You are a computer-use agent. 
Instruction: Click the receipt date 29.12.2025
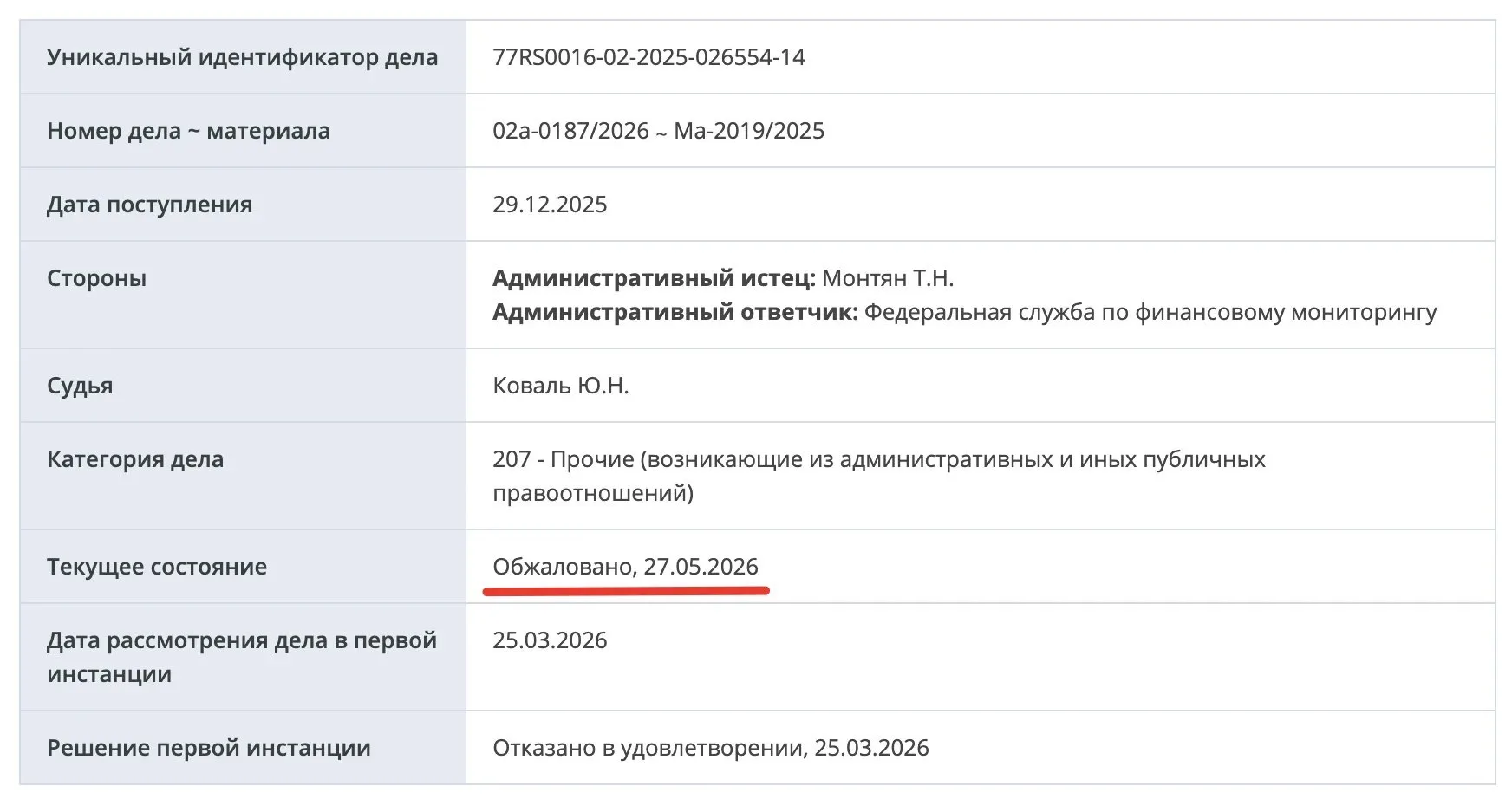(550, 205)
